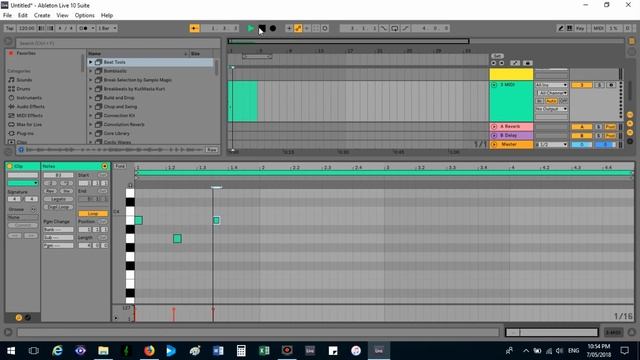Toggle the B Delay track activator
640x360 pixels.
point(582,136)
